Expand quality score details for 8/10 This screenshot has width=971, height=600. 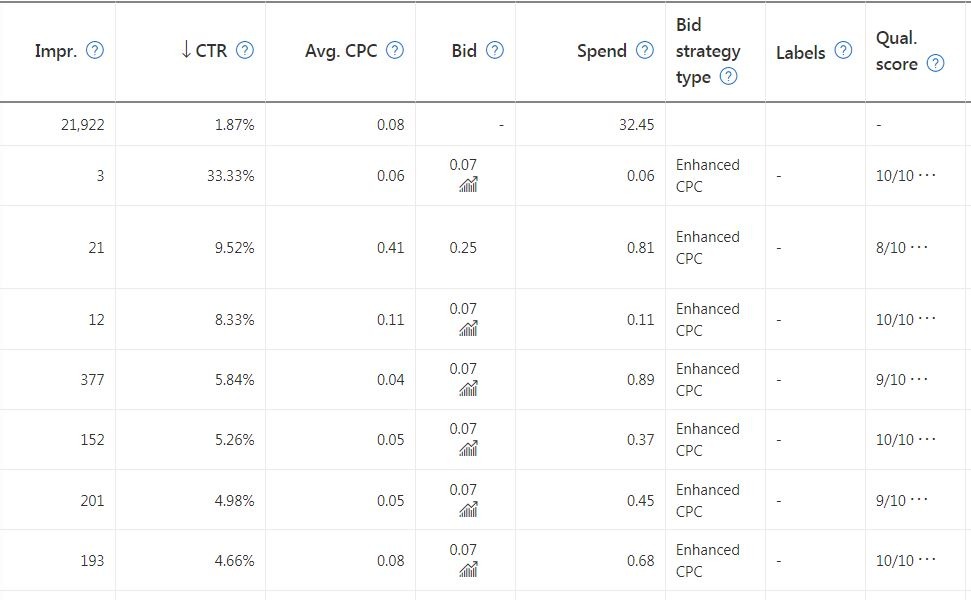[920, 247]
